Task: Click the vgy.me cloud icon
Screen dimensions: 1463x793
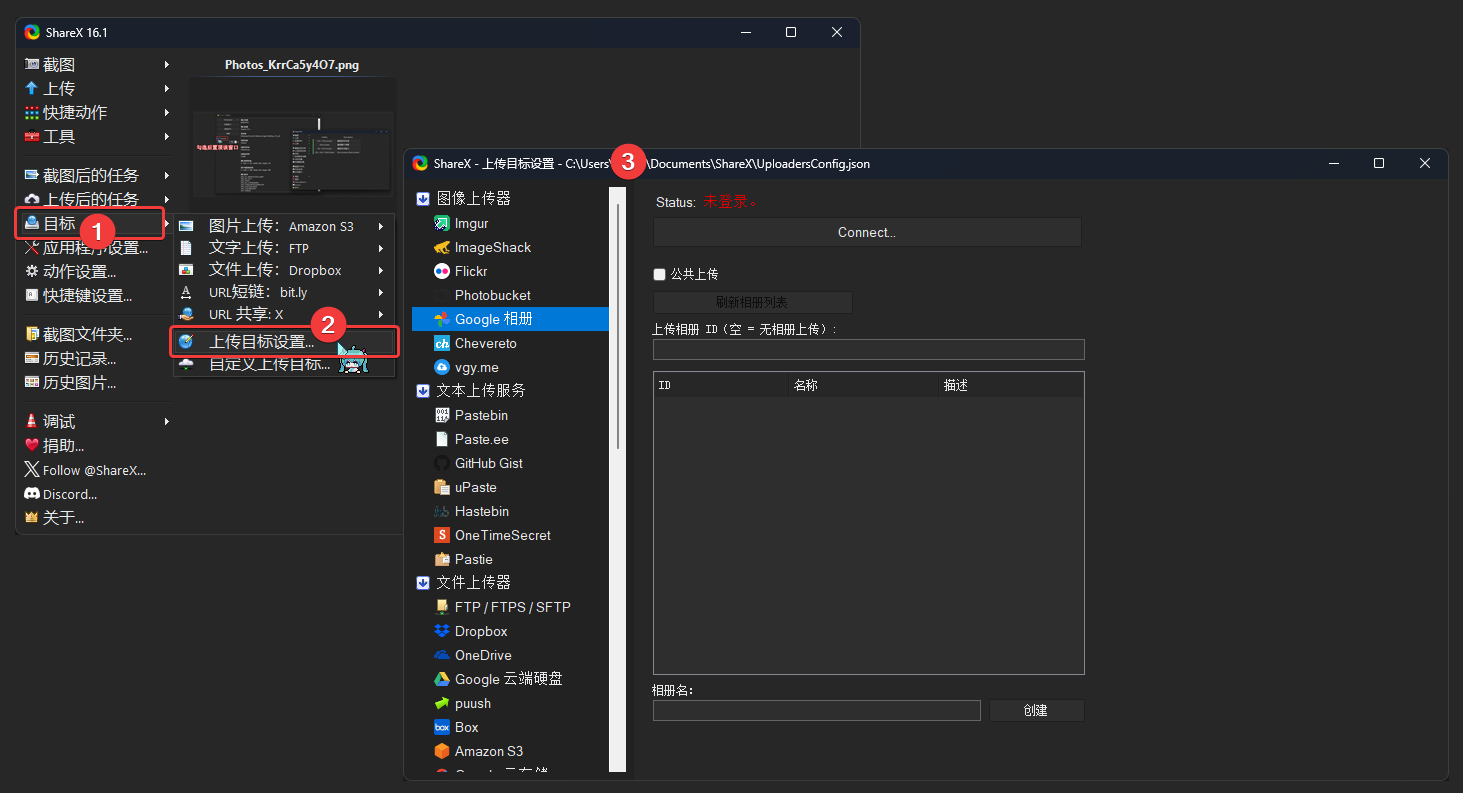Action: 442,367
